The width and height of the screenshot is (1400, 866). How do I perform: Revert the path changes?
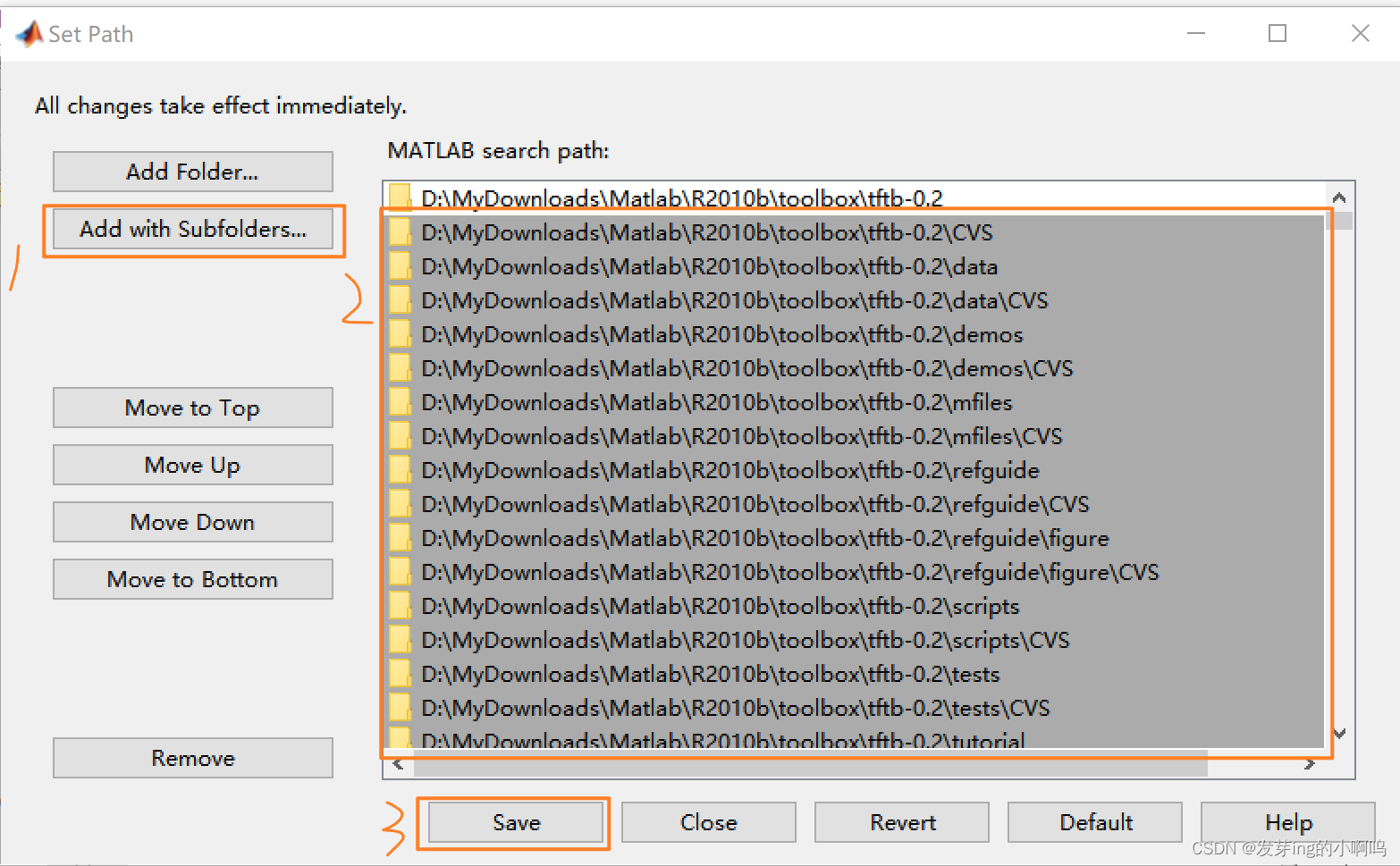[902, 822]
